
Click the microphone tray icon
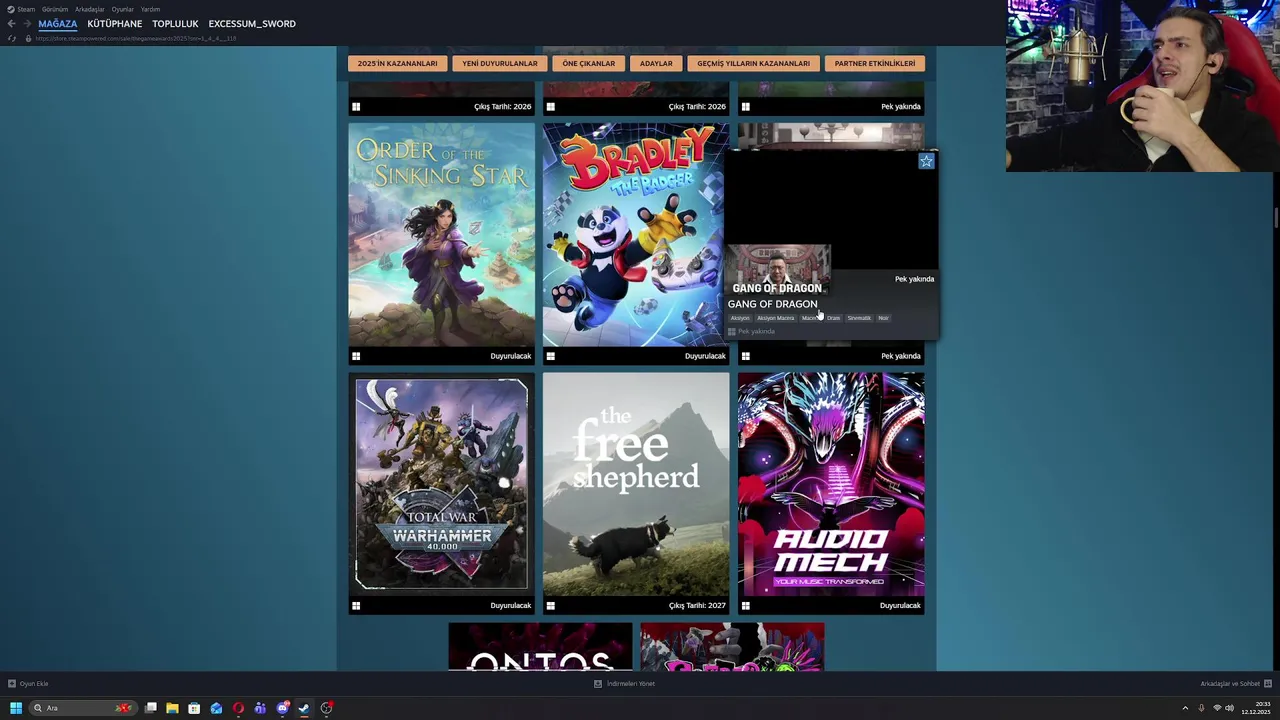coord(1201,708)
